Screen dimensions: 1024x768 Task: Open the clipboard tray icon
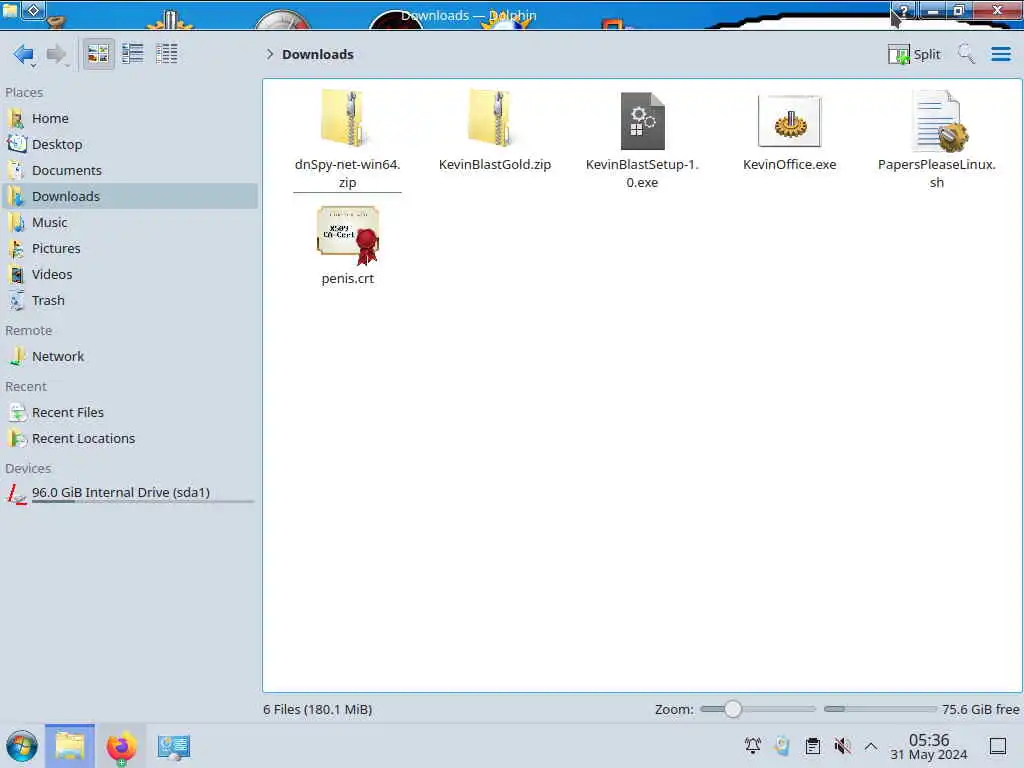(x=812, y=745)
